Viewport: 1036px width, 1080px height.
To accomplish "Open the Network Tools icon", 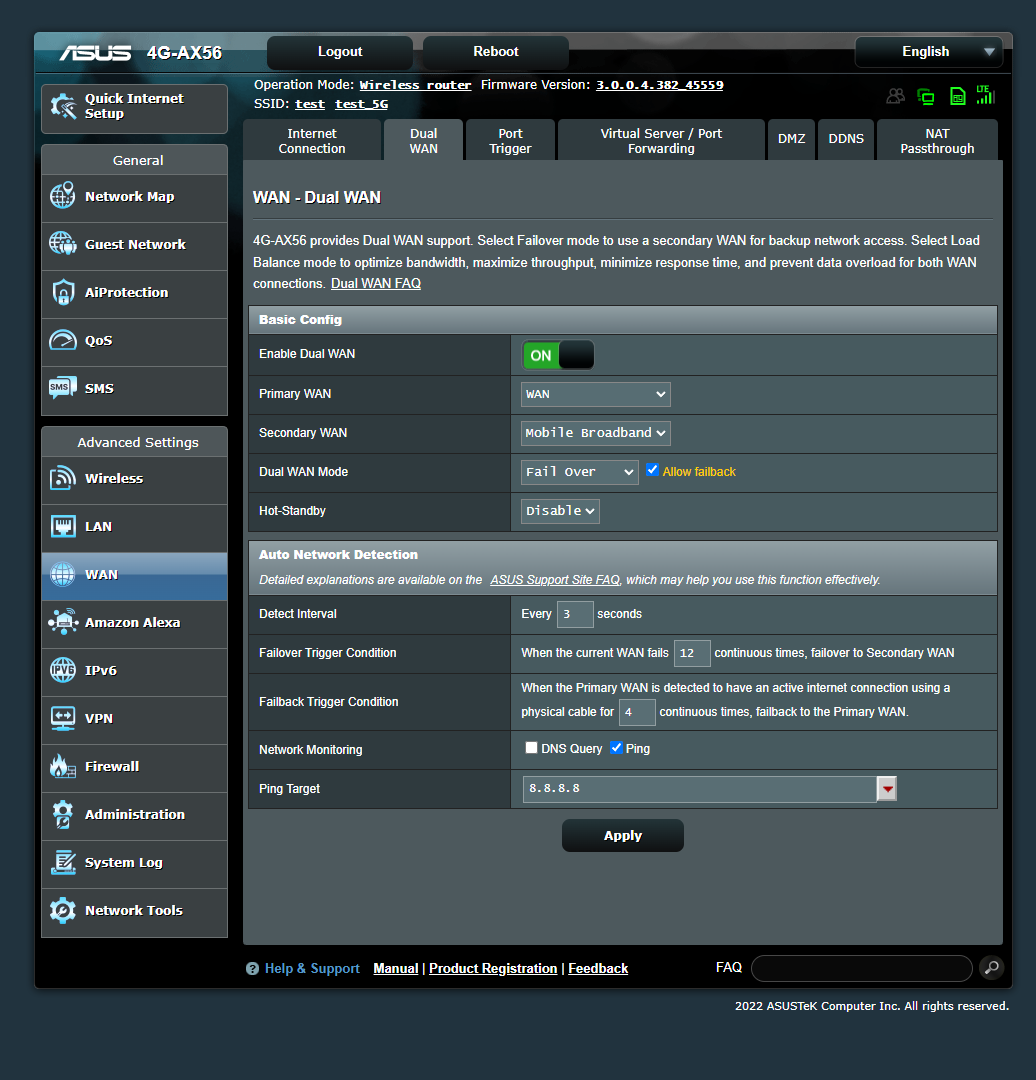I will [x=63, y=911].
